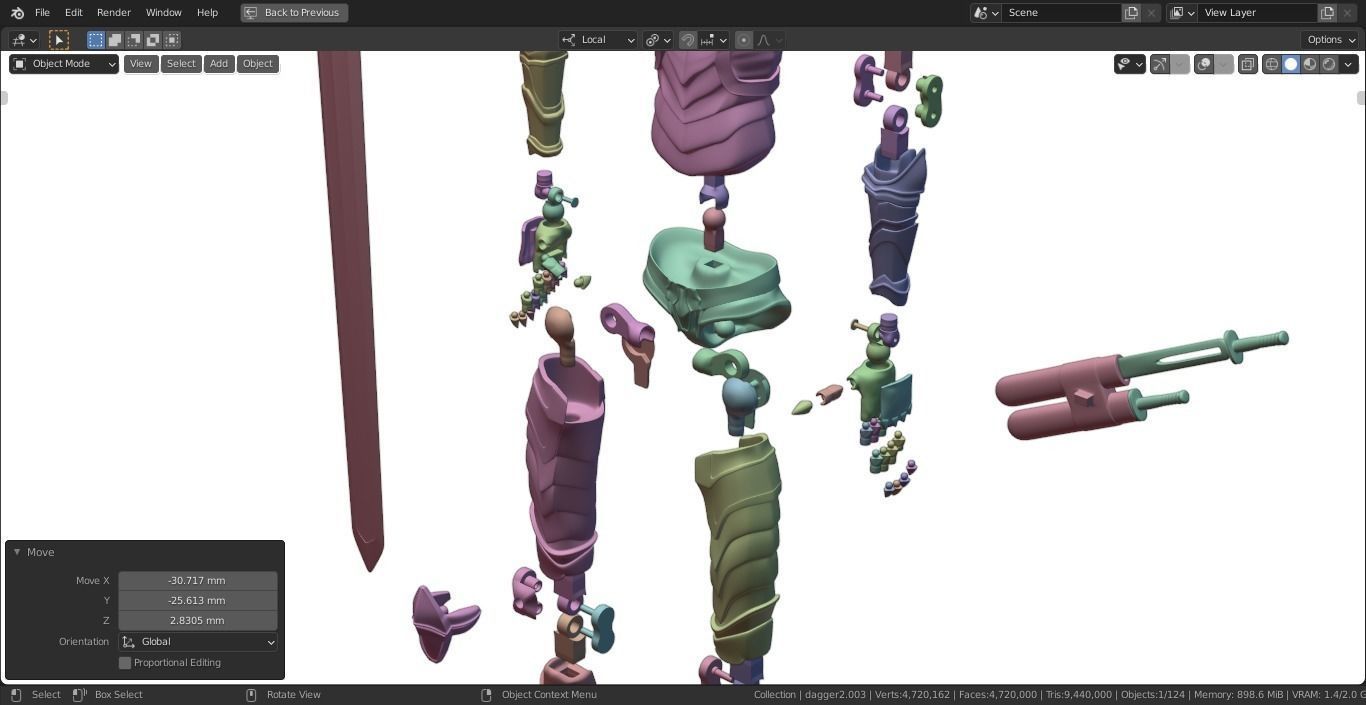Viewport: 1366px width, 705px height.
Task: Click the 'Verts:4,720,162' status bar entry
Action: tap(910, 695)
